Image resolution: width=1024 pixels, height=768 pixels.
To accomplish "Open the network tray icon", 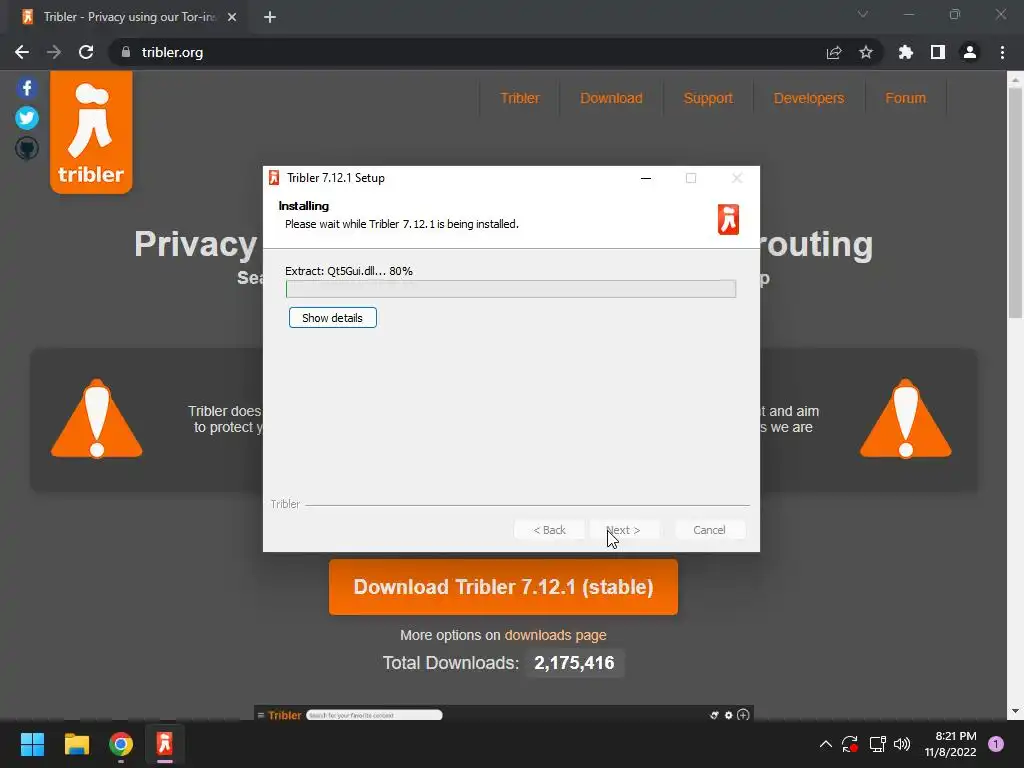I will click(877, 744).
